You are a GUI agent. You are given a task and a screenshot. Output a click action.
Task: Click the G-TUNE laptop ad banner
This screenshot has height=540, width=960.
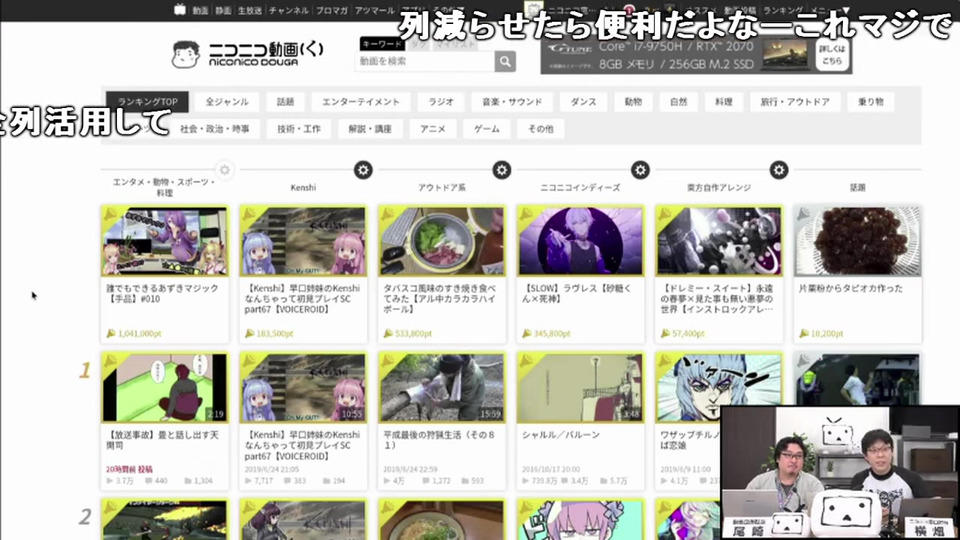tap(696, 54)
